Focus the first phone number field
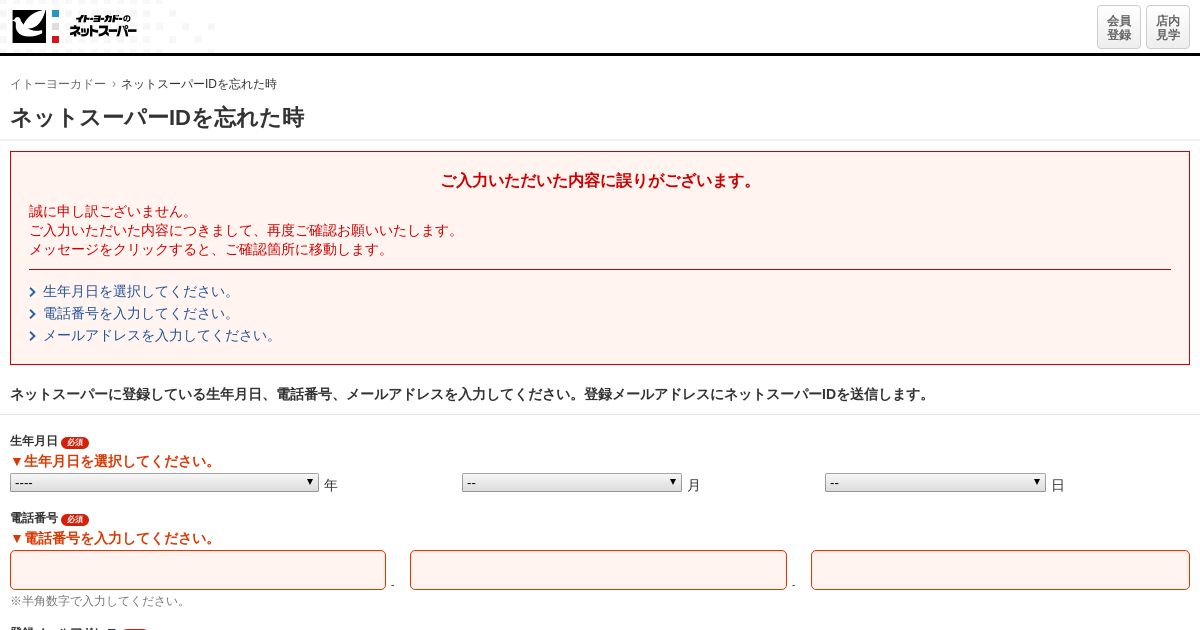The image size is (1200, 630). (198, 570)
